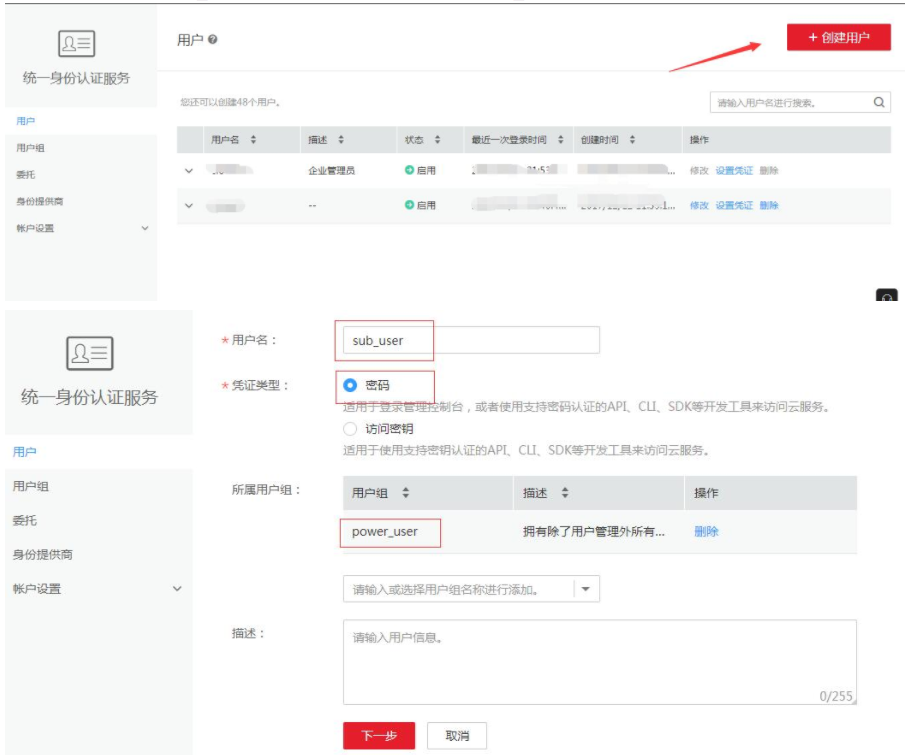Open 用户 menu in the upper sidebar
The width and height of the screenshot is (905, 755).
click(25, 121)
